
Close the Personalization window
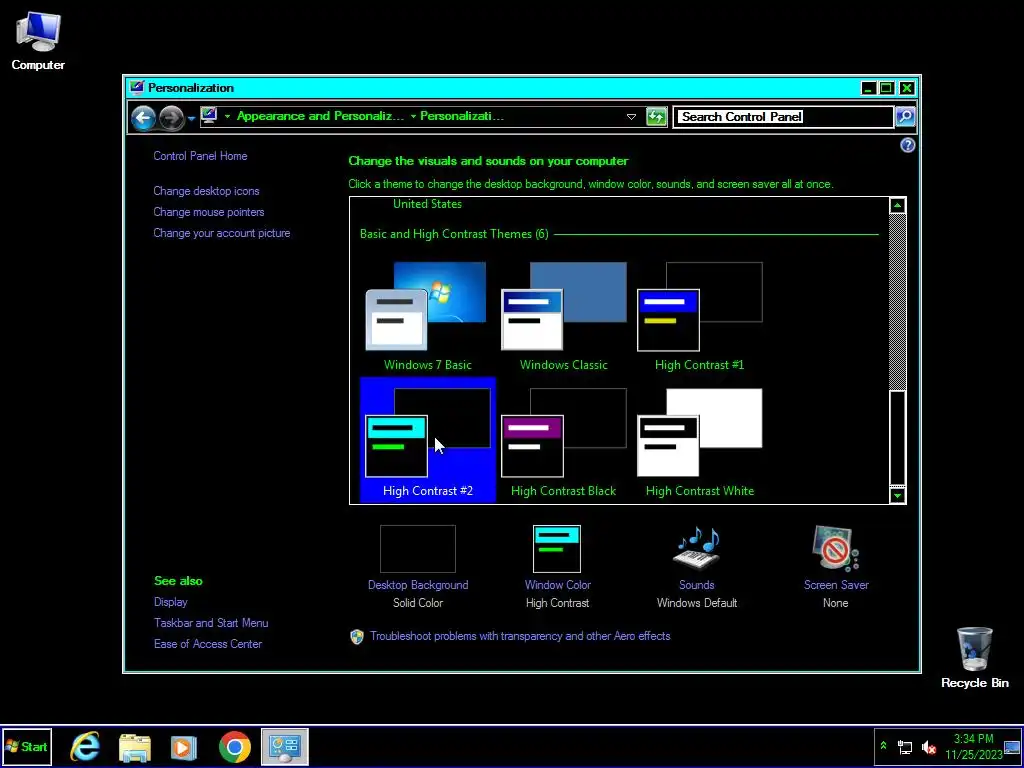[x=906, y=88]
